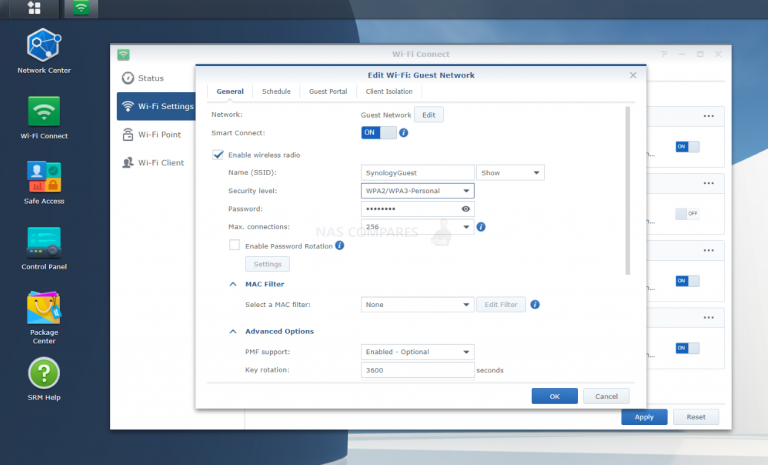Select the Wi-Fi Connect taskbar icon
The image size is (768, 465).
[81, 8]
